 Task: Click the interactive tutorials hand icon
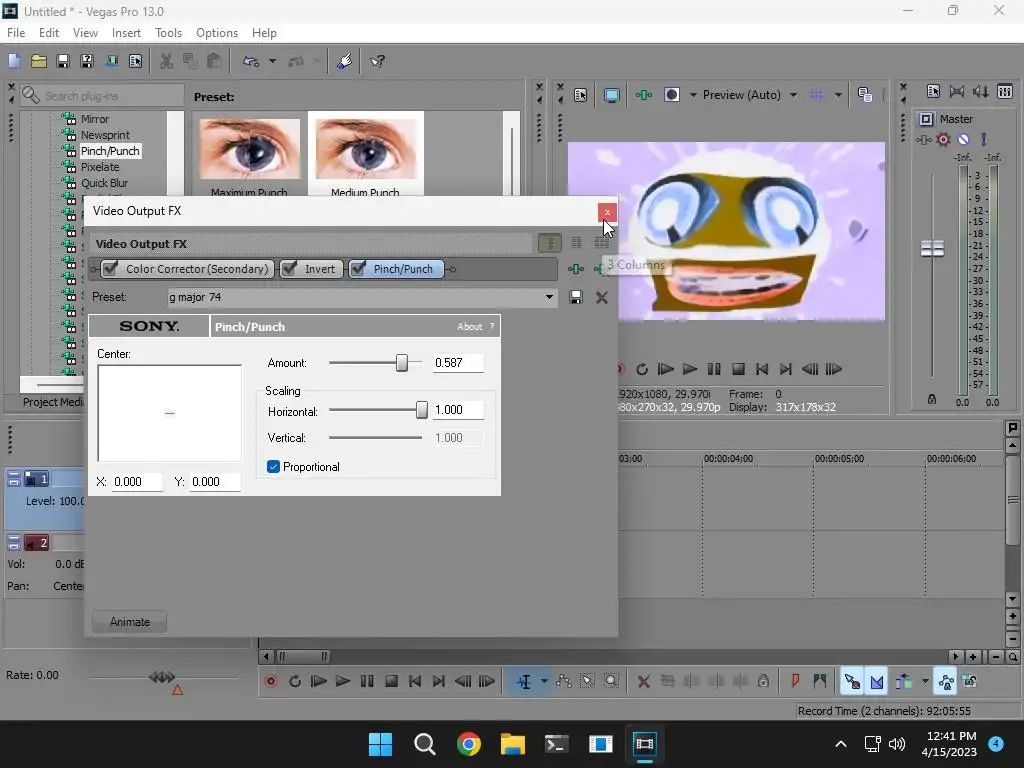pyautogui.click(x=344, y=61)
